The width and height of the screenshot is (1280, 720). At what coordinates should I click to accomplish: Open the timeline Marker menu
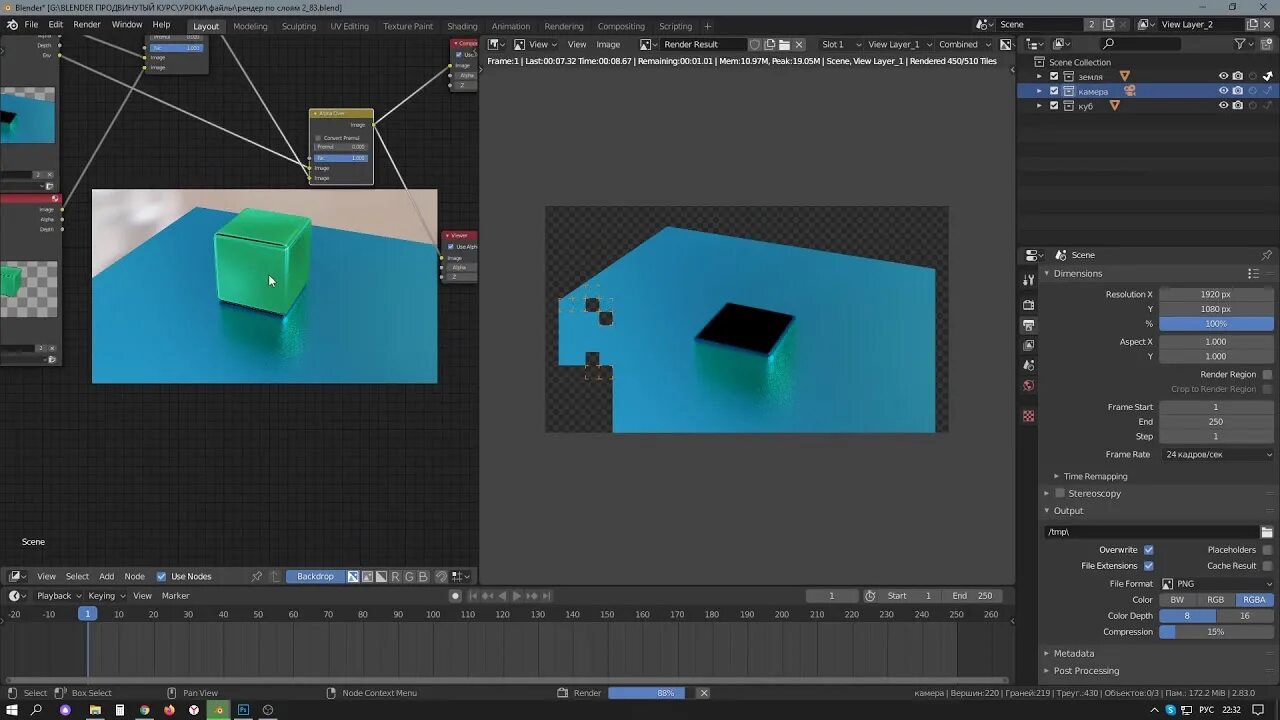[x=175, y=596]
